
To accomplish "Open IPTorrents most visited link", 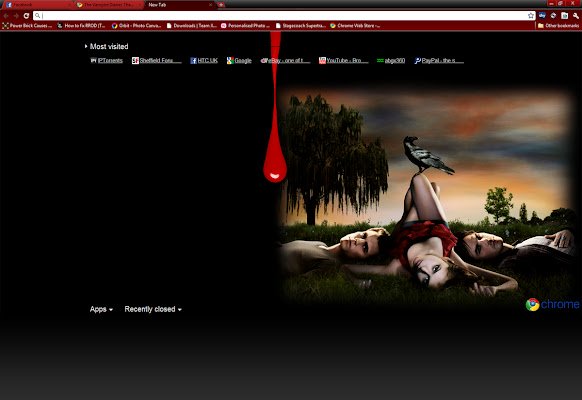I will click(107, 60).
